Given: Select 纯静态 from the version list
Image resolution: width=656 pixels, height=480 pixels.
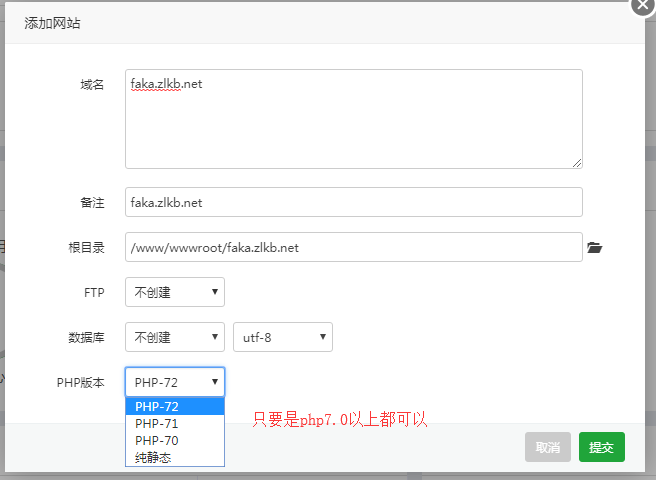Looking at the screenshot, I should (175, 457).
